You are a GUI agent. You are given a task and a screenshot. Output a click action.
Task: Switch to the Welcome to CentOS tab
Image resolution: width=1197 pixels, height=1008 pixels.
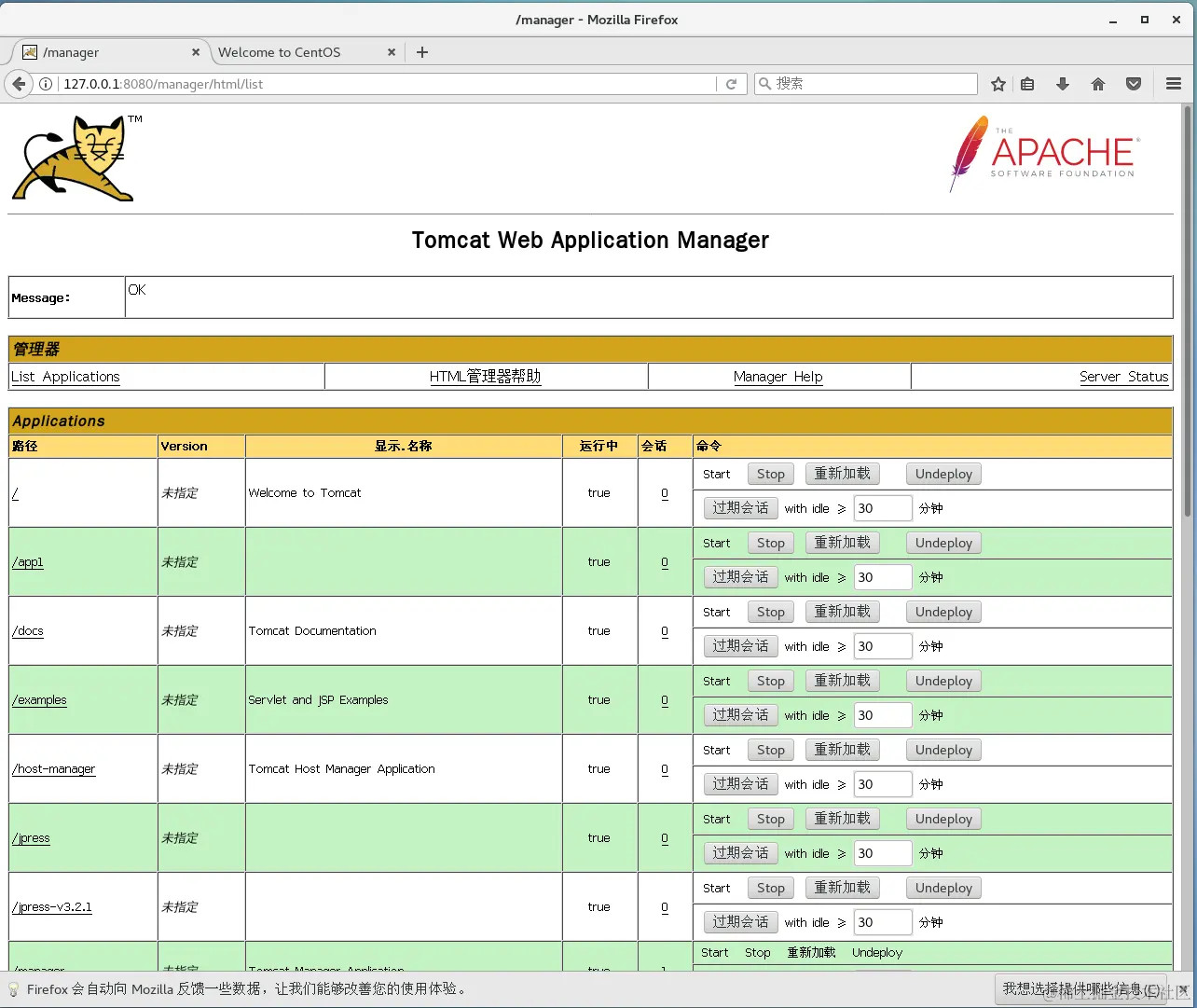[x=306, y=52]
